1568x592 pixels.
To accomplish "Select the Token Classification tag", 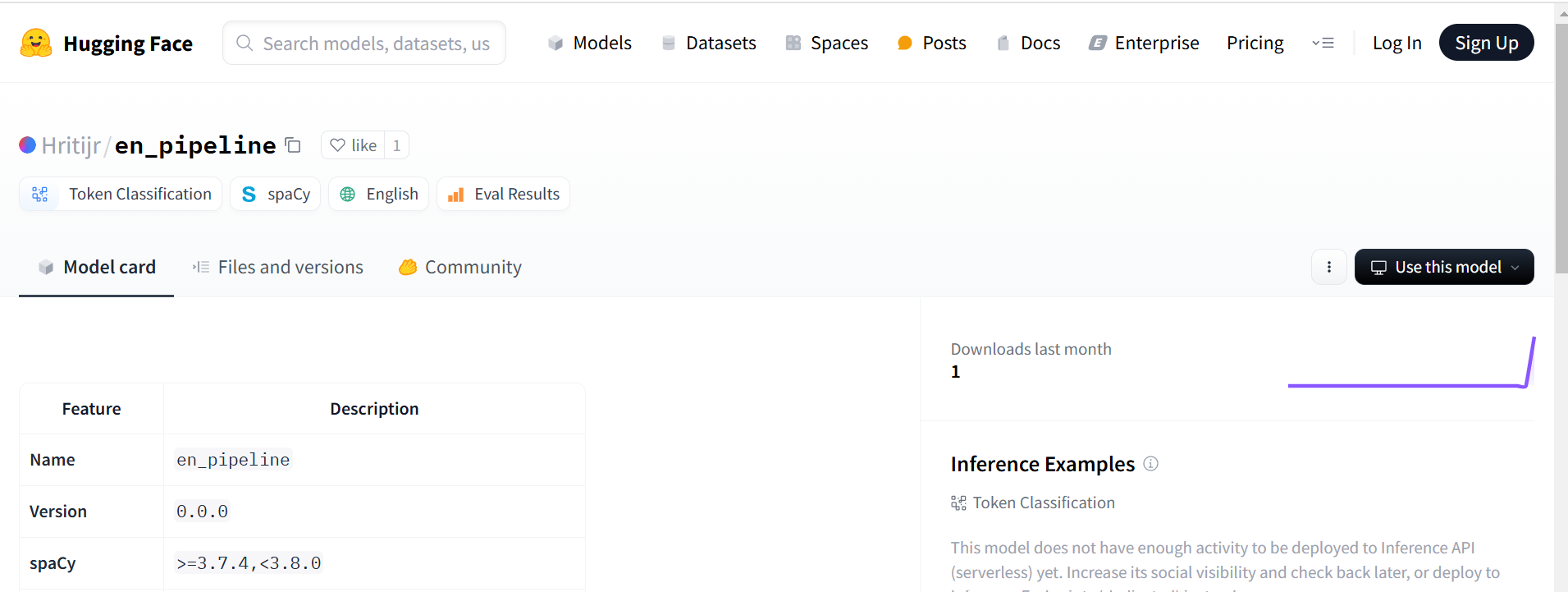I will (121, 195).
